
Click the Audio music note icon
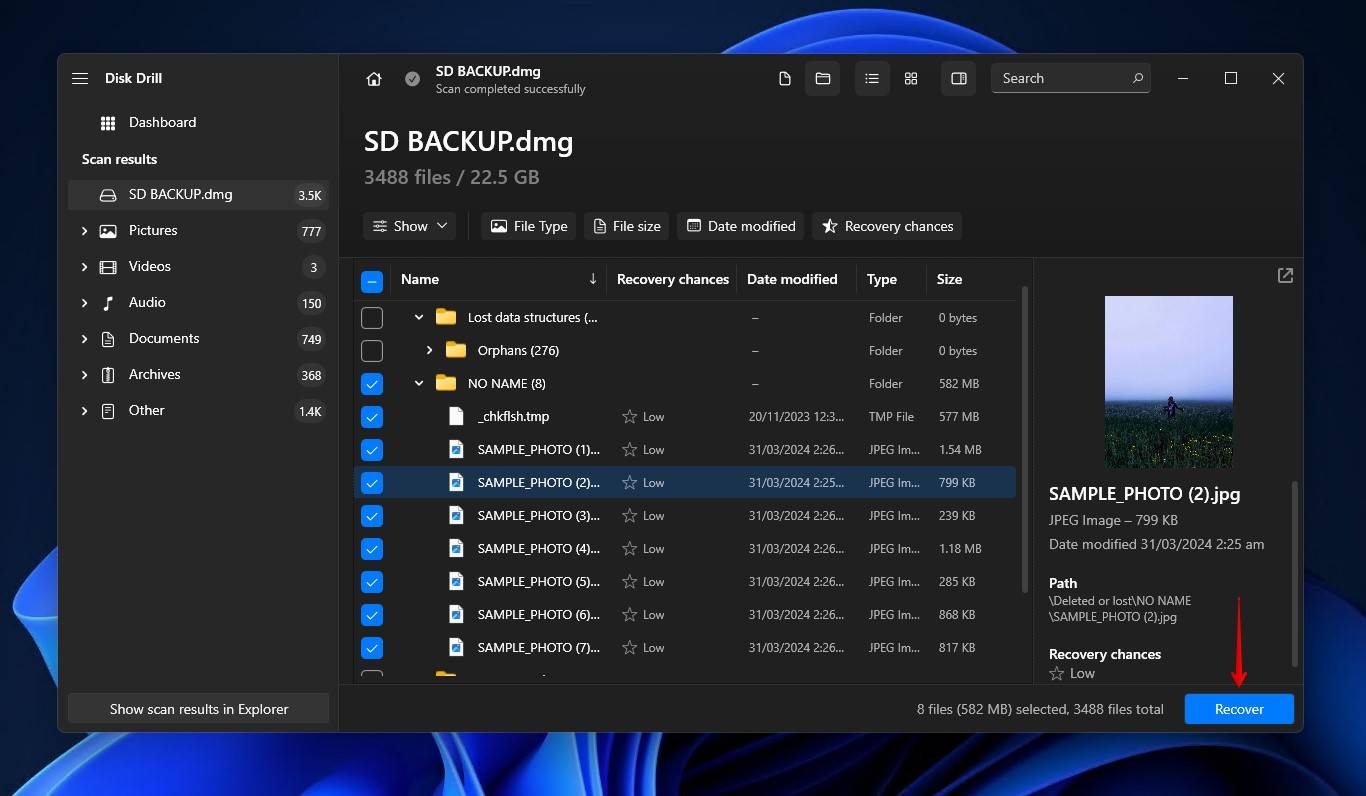[x=108, y=303]
